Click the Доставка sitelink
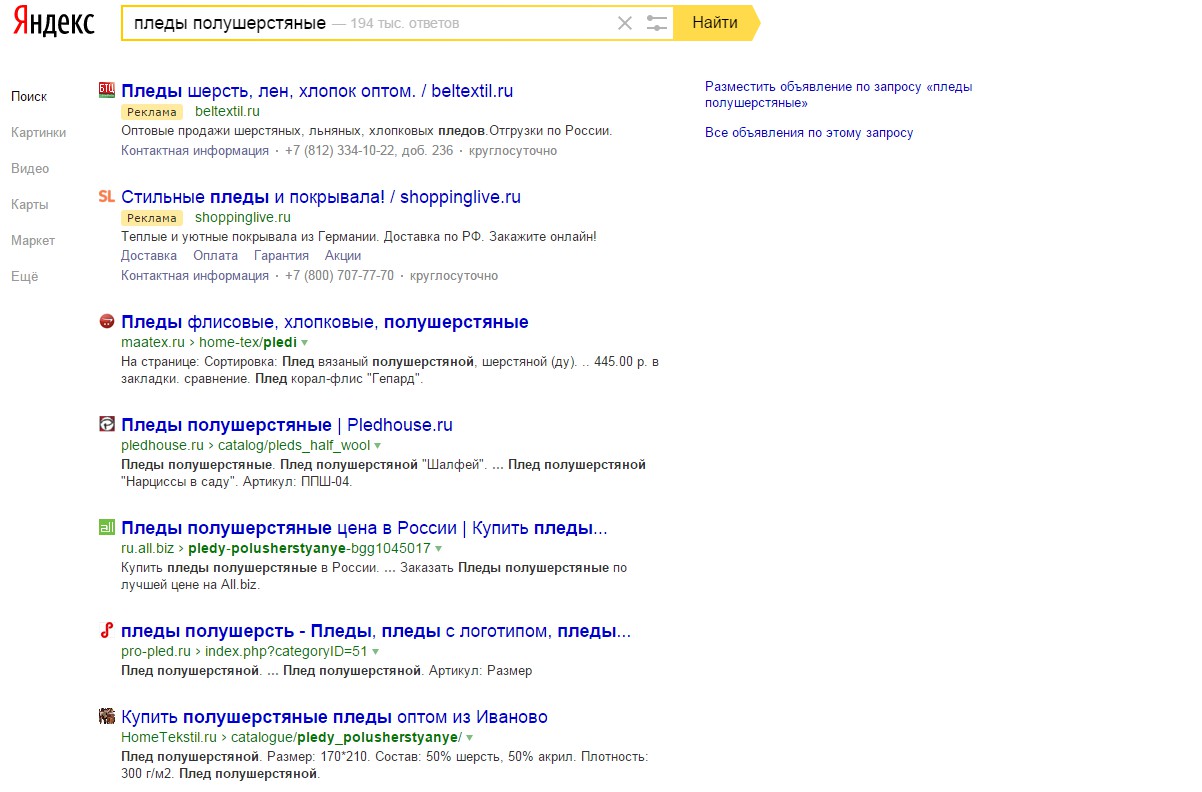The height and width of the screenshot is (792, 1202). pos(149,256)
